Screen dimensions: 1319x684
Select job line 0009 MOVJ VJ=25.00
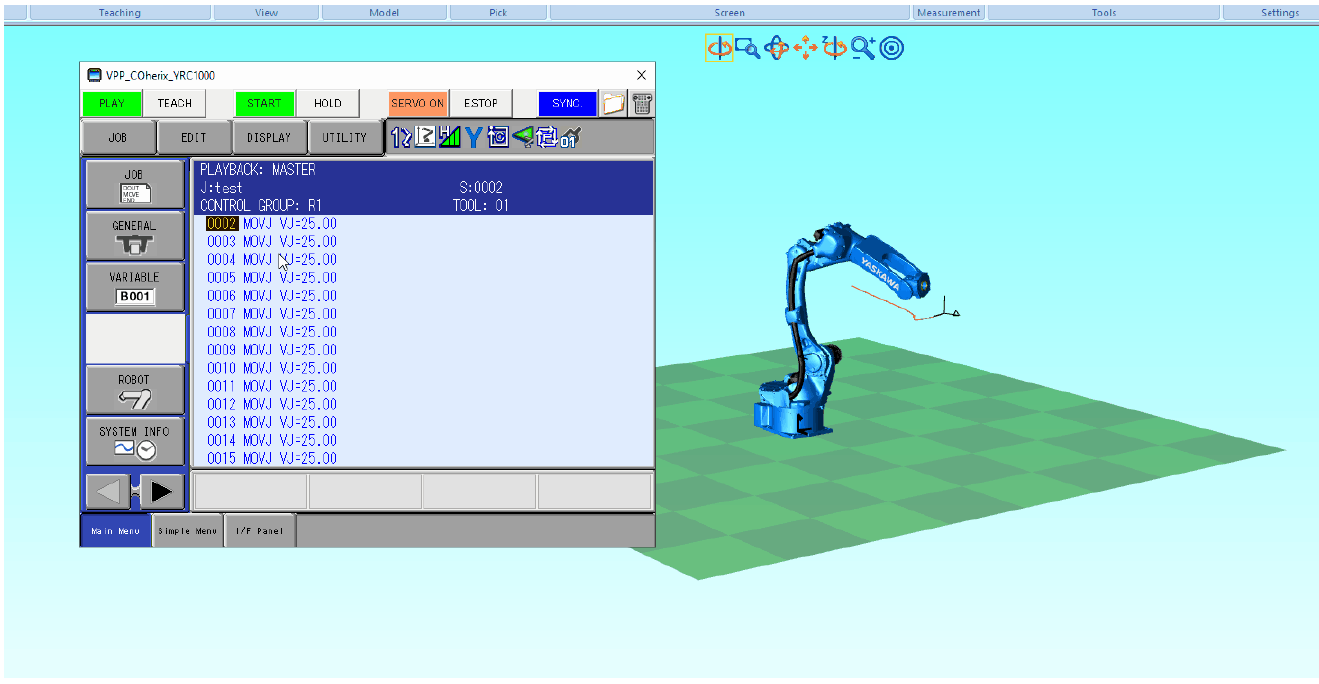click(272, 350)
